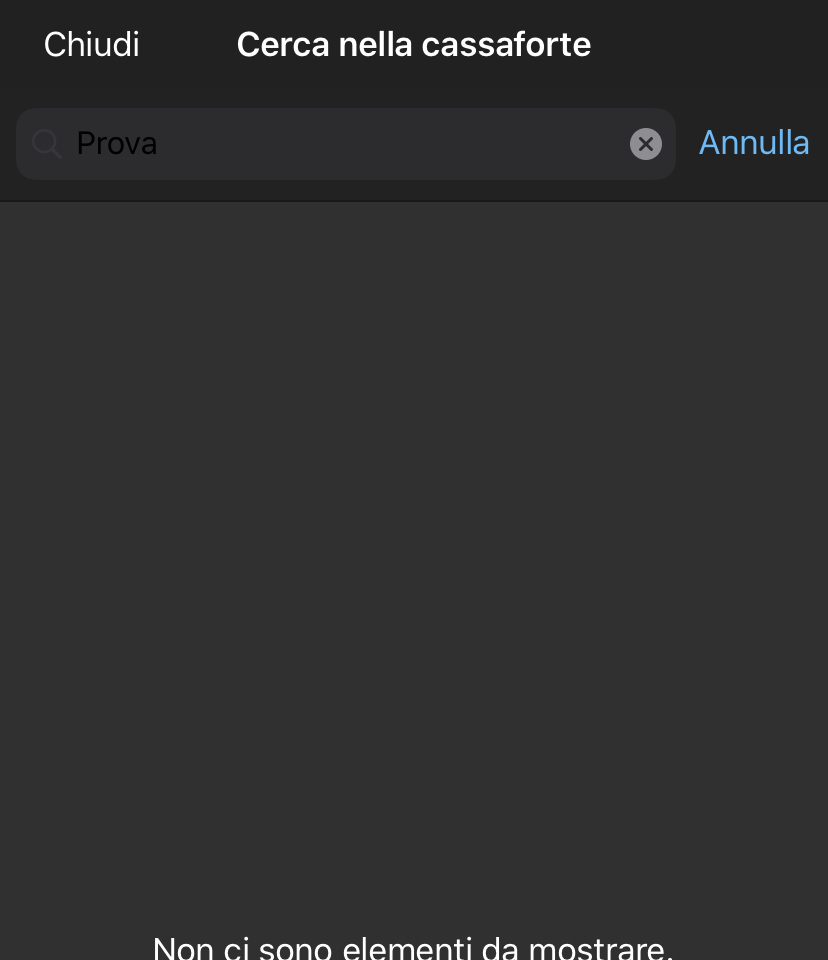Tap the gray circle X in the search field
This screenshot has height=960, width=828.
(x=645, y=144)
